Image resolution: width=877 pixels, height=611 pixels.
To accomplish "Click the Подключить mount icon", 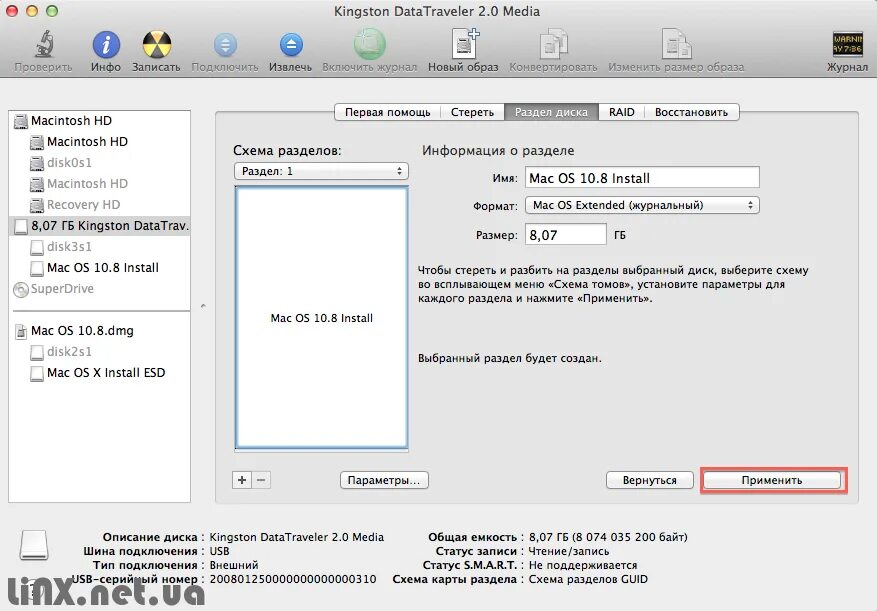I will 225,44.
